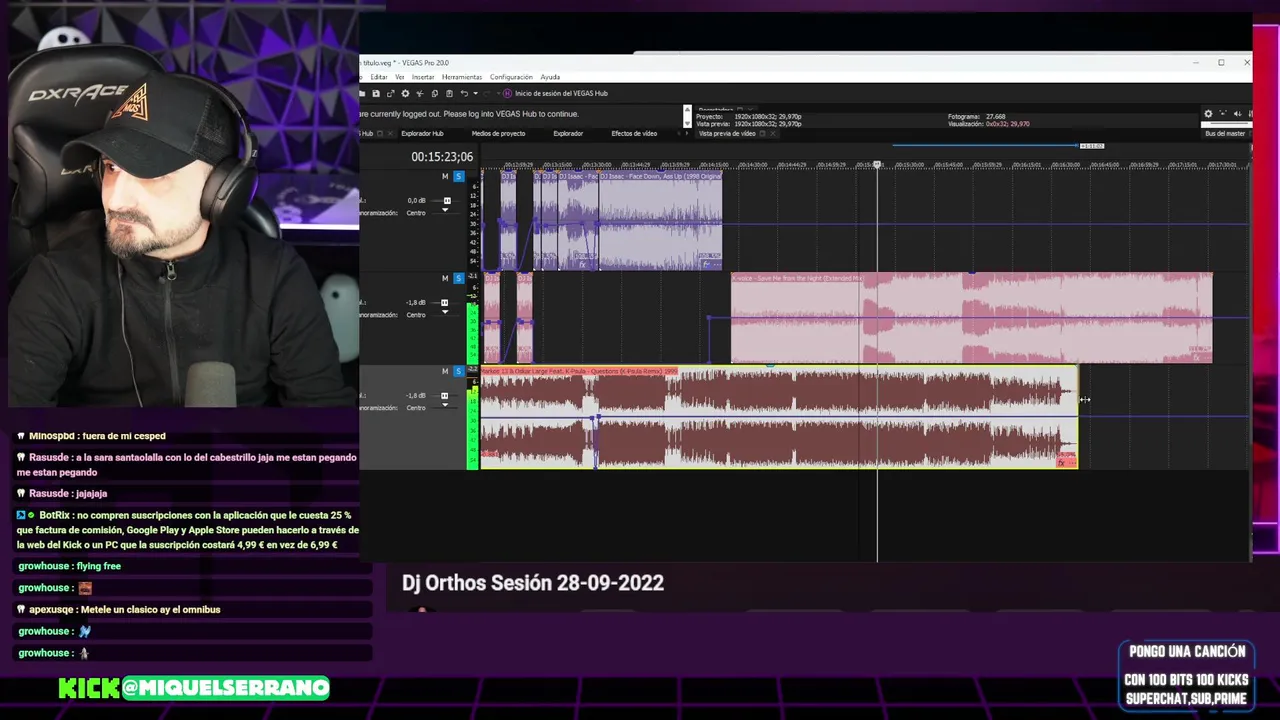Switch to the Efectos de vídeo tab
Screen dimensions: 1280x720
(x=634, y=133)
